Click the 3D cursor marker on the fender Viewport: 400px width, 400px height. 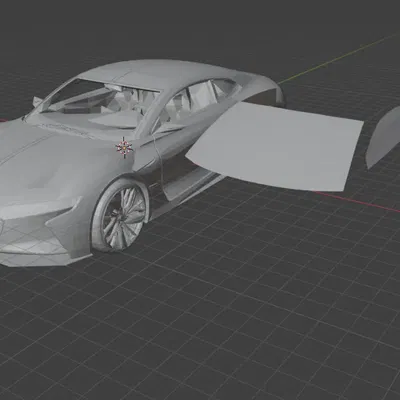tap(124, 147)
